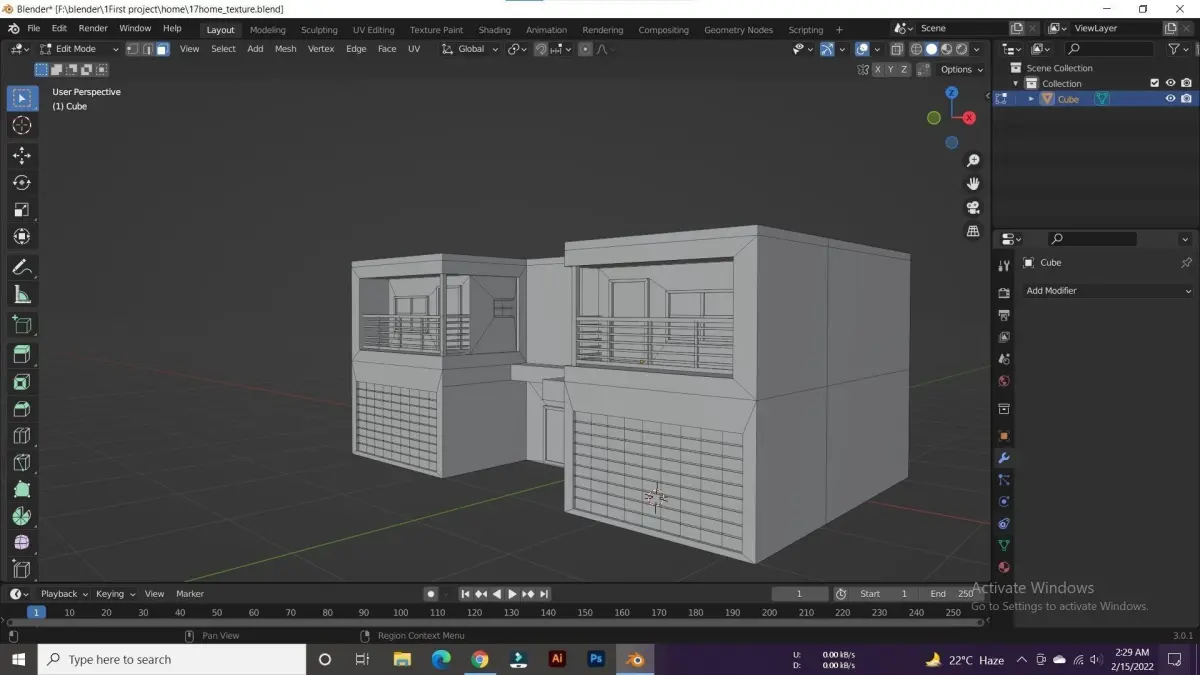Select the Inset Faces tool
This screenshot has height=675, width=1200.
[x=22, y=382]
